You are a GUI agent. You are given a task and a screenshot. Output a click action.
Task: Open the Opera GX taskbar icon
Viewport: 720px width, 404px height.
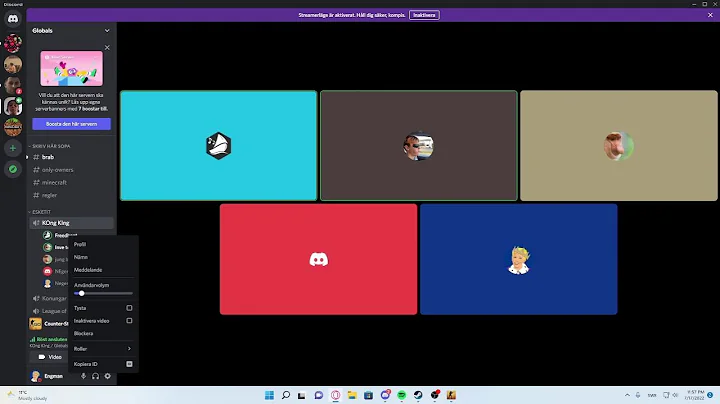(336, 395)
